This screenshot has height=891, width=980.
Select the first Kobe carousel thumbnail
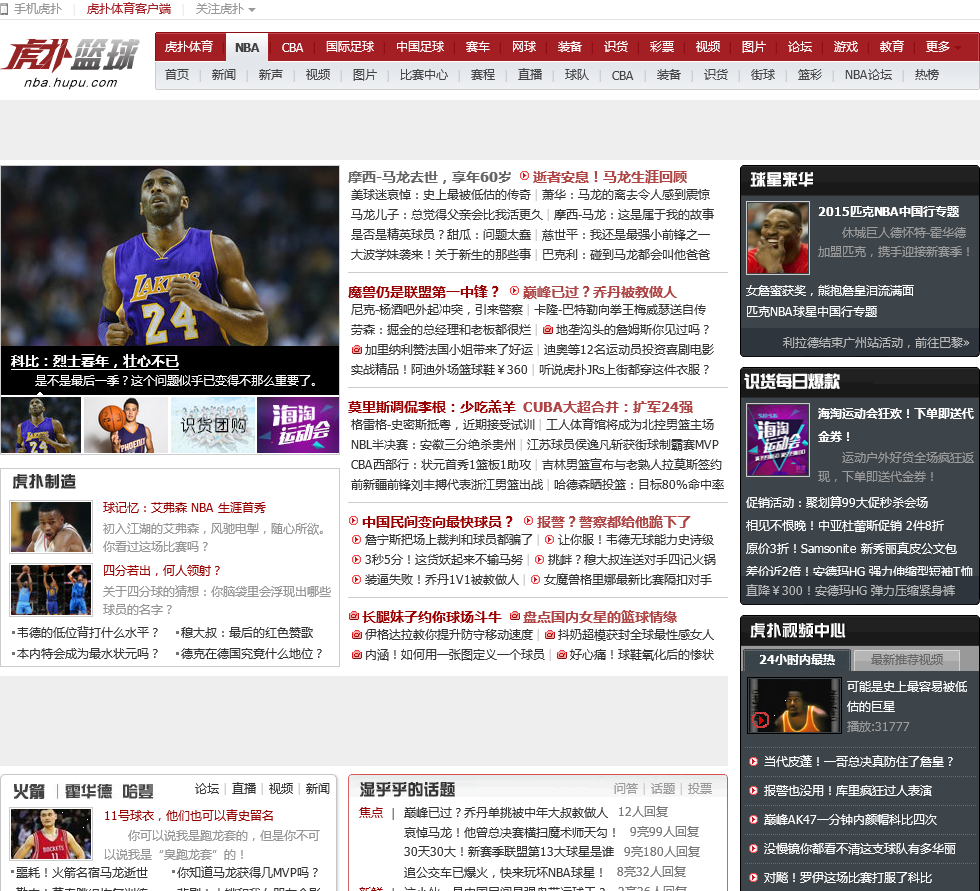point(41,425)
